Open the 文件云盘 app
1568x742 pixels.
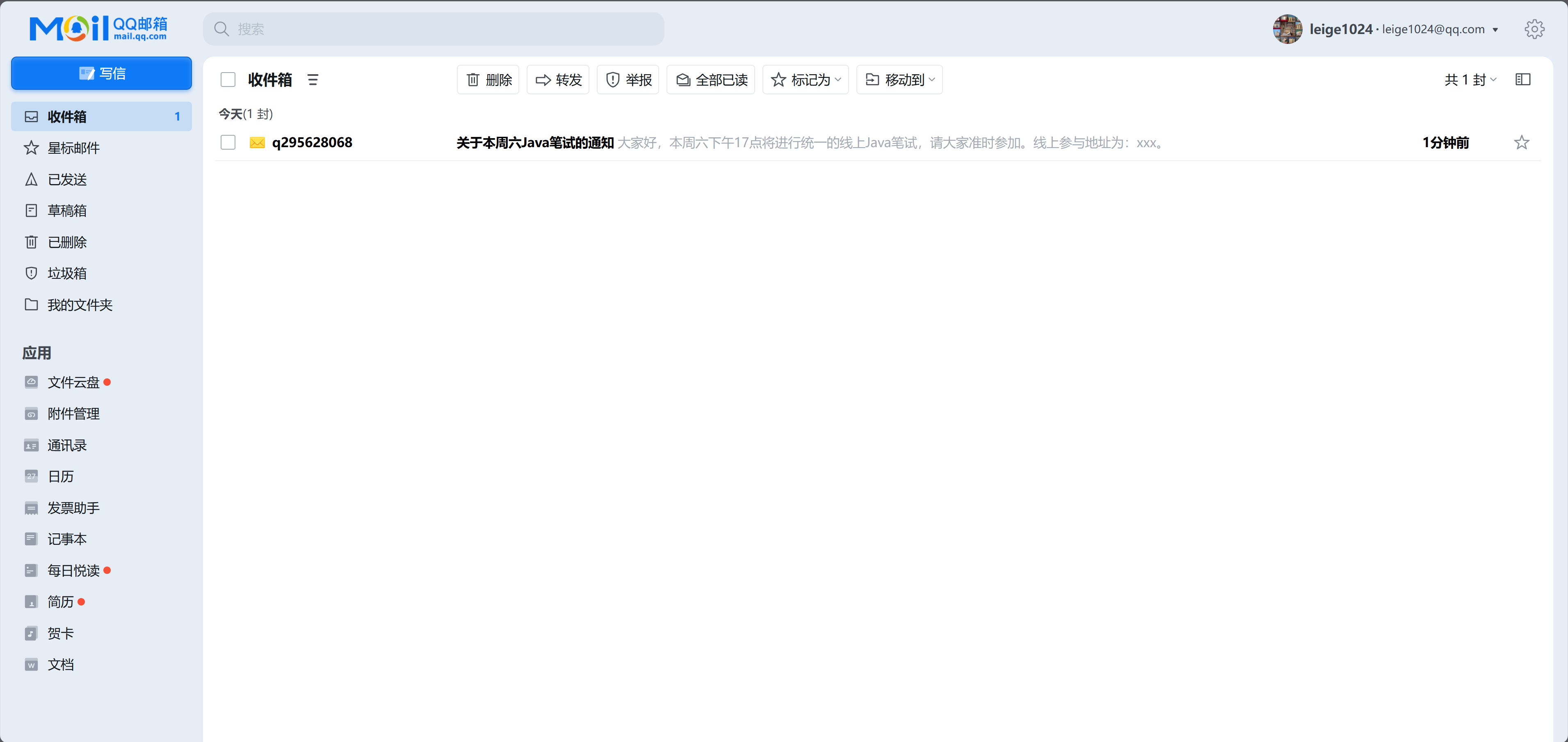(x=73, y=382)
